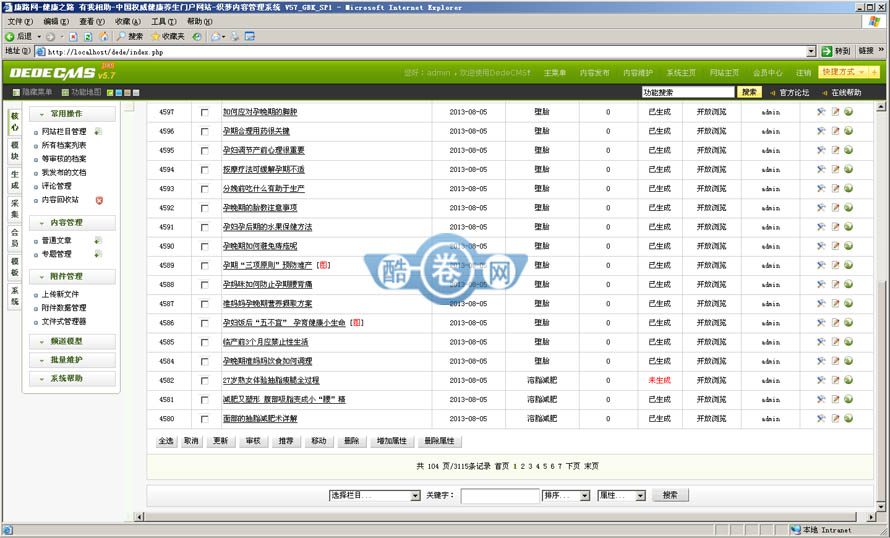The height and width of the screenshot is (538, 890).
Task: Open the 文件(F) menu
Action: pos(20,22)
